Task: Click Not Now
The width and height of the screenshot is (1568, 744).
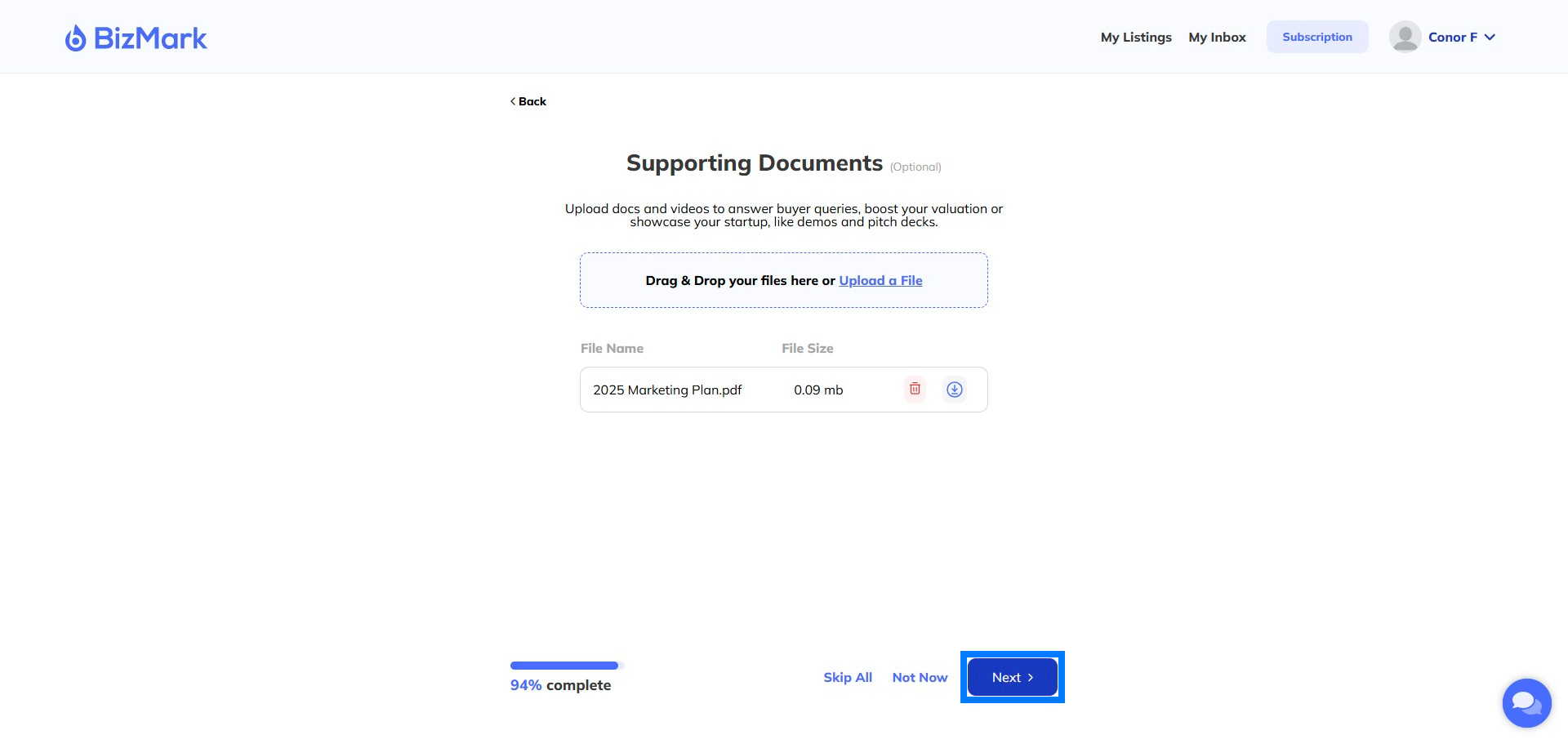Action: (x=920, y=677)
